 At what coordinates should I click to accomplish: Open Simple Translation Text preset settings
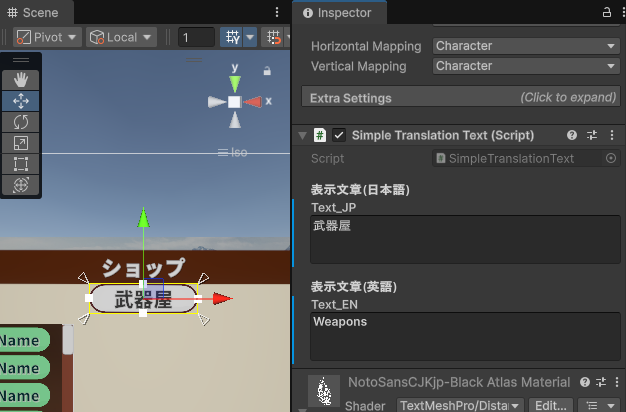tap(591, 135)
